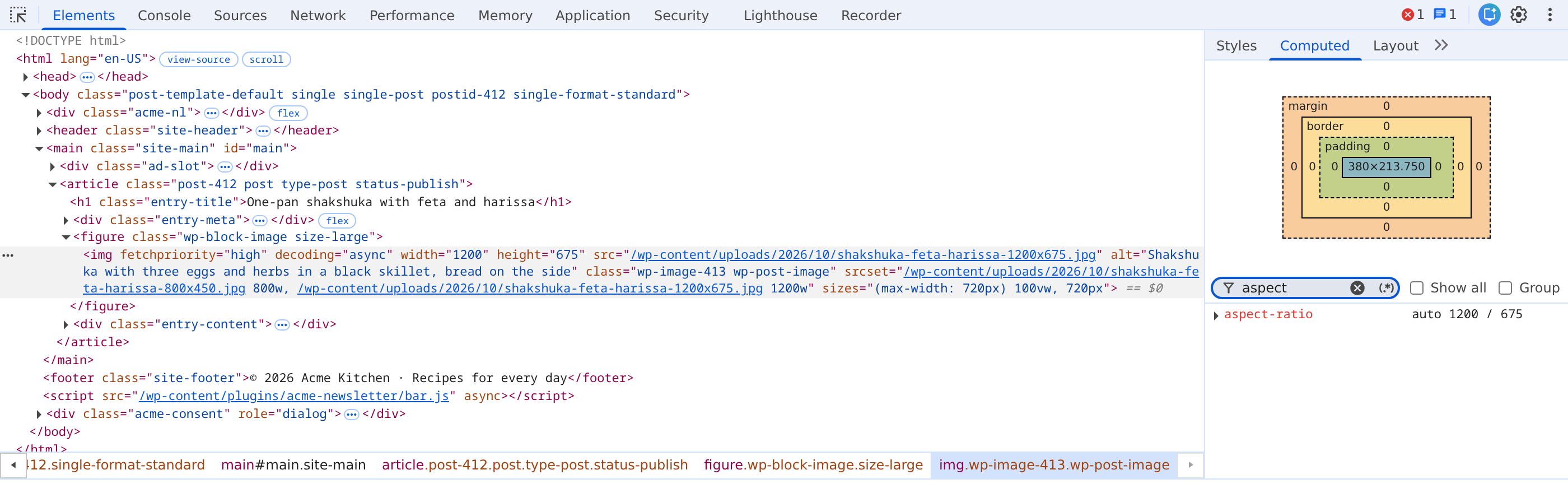
Task: Switch to the Styles pane
Action: pyautogui.click(x=1236, y=45)
